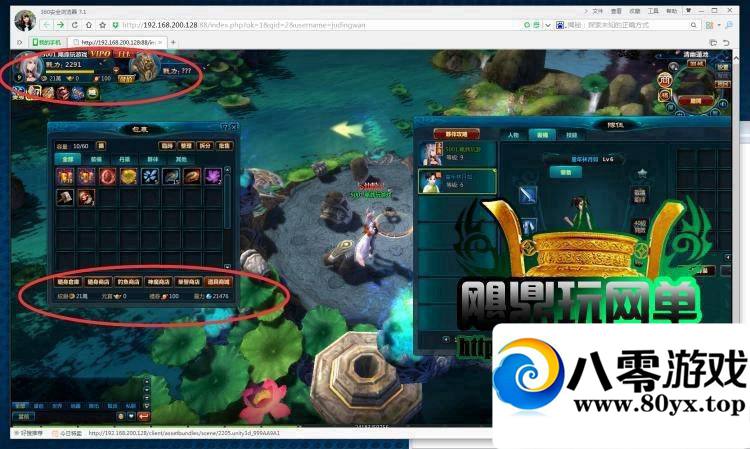Click the browser user avatar picture
This screenshot has width=750, height=449.
pyautogui.click(x=25, y=21)
